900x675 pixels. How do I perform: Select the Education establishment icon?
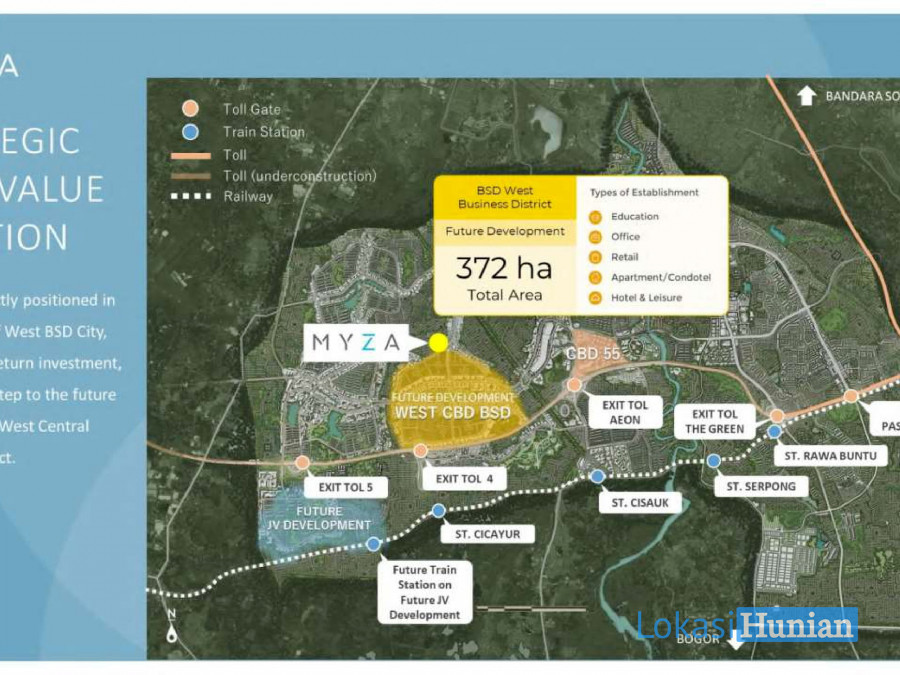[595, 217]
